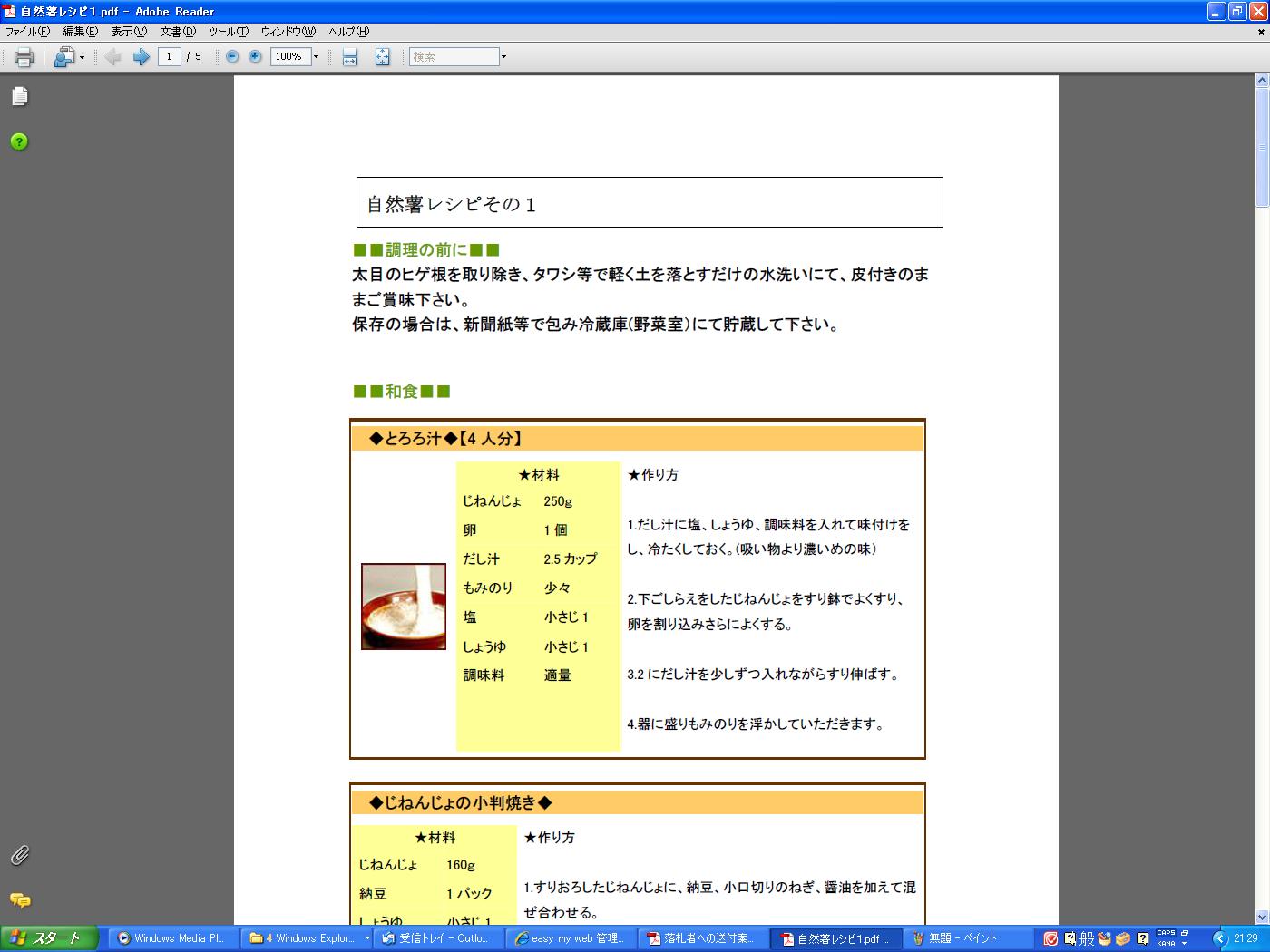Click the Print icon in the toolbar
The image size is (1270, 952).
(24, 57)
